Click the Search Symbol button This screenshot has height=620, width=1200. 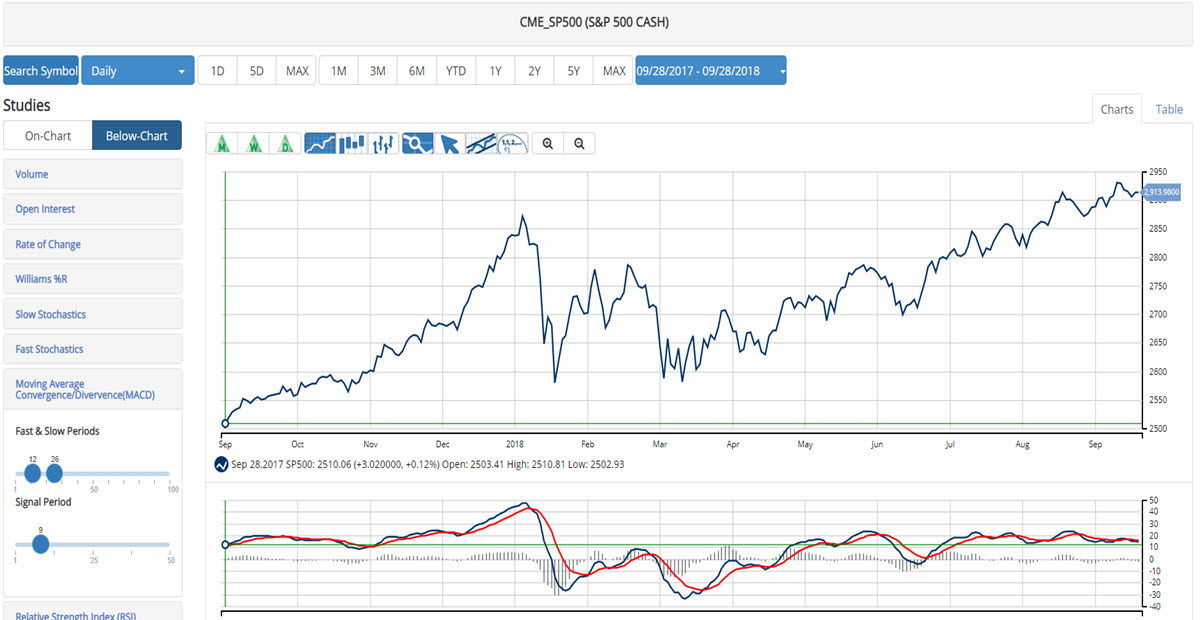point(40,70)
